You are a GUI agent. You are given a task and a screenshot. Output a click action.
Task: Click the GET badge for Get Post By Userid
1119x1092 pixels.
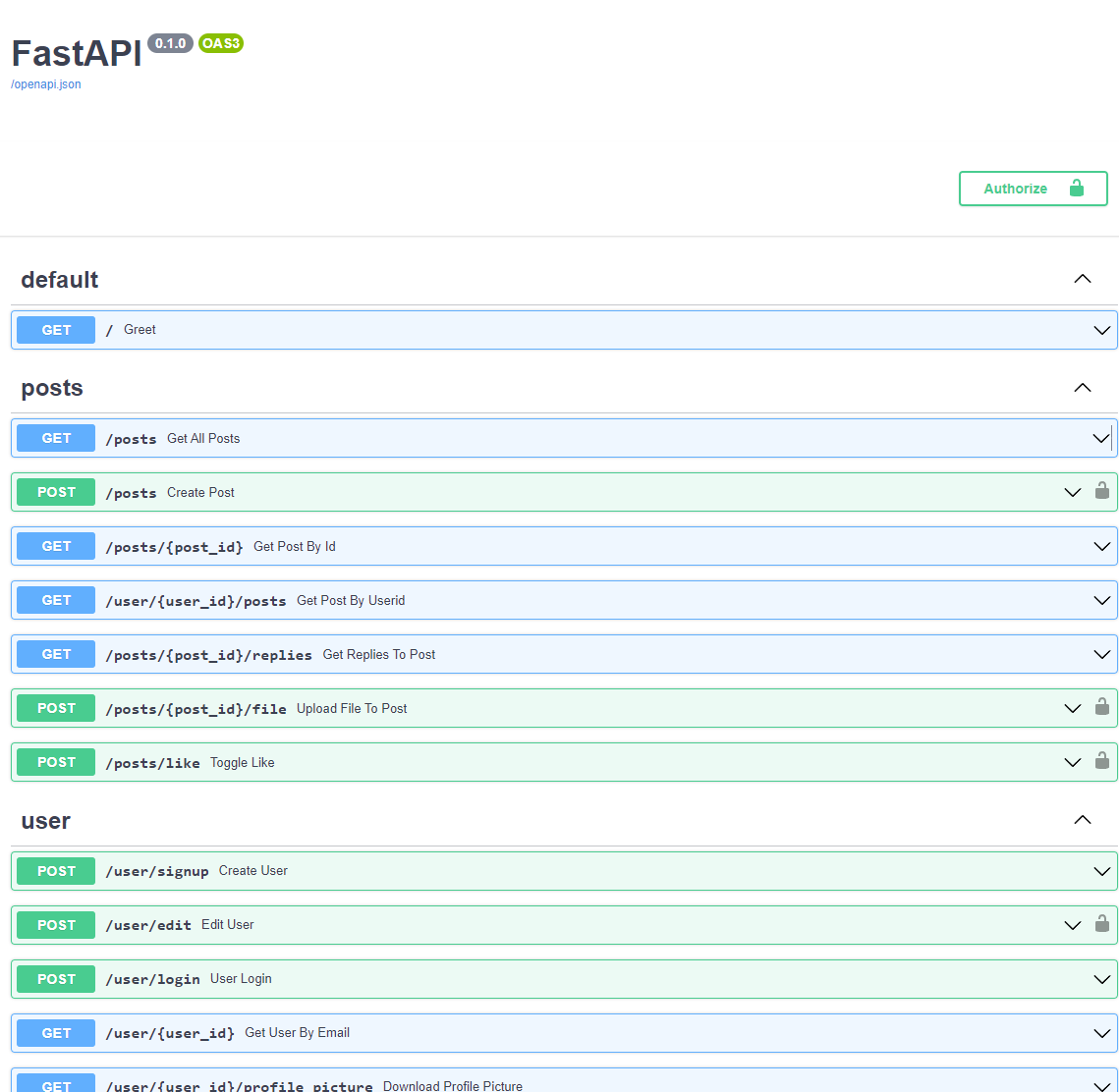point(56,601)
